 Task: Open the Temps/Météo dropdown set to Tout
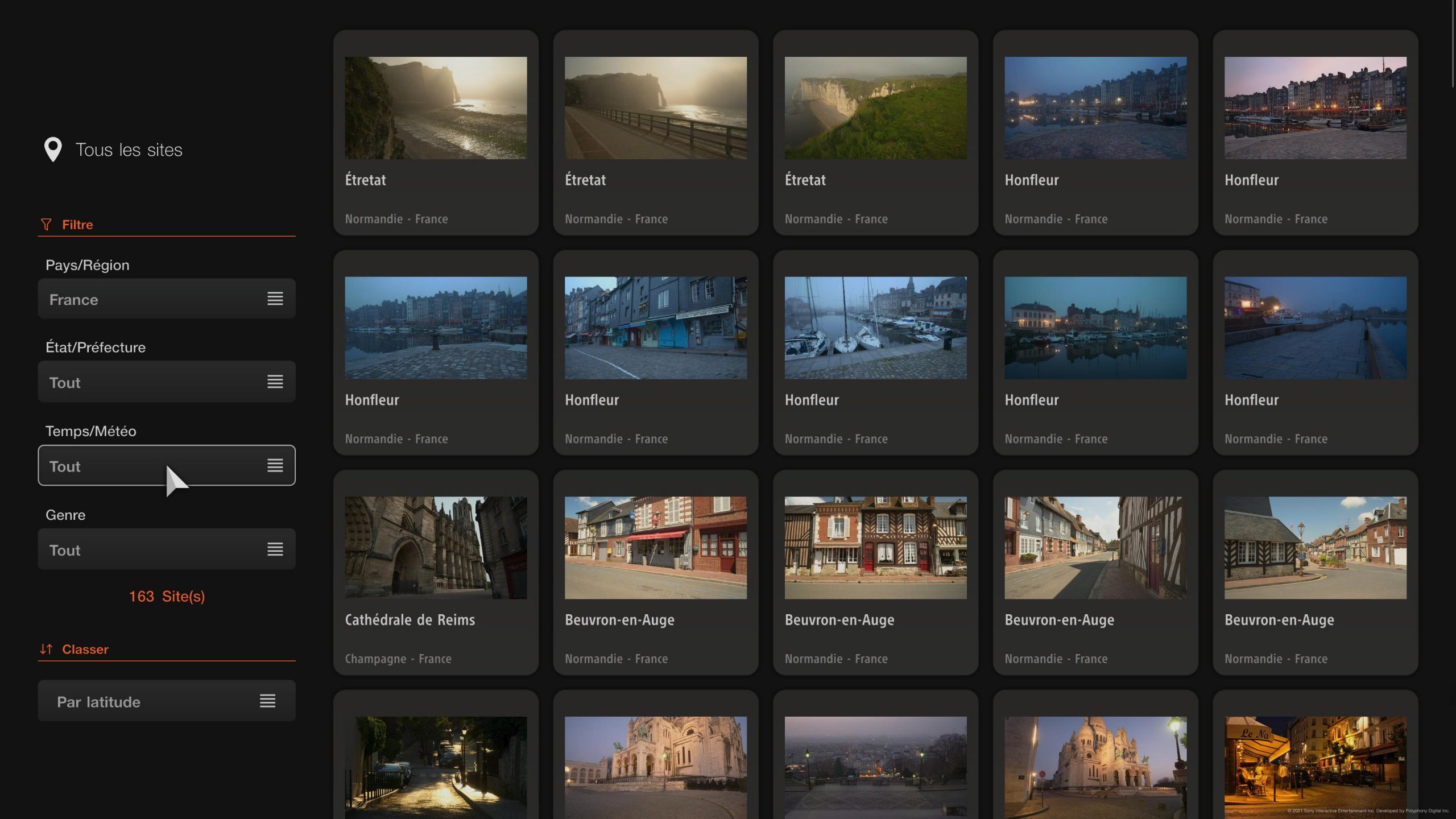(x=167, y=465)
